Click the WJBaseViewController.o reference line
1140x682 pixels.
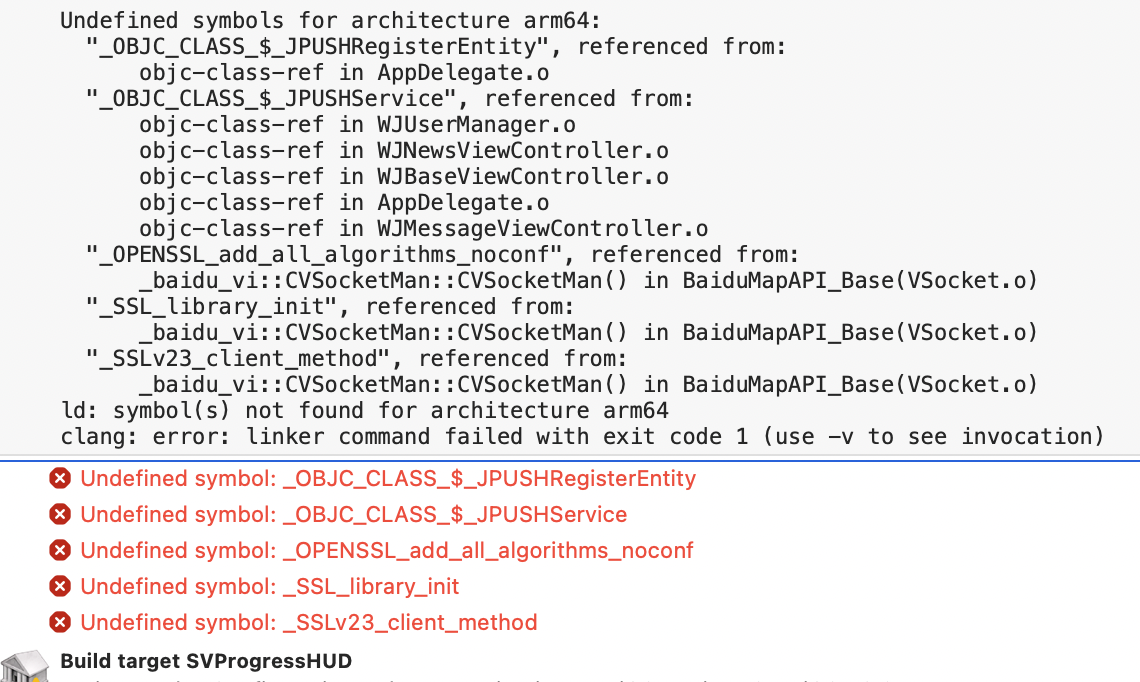(x=404, y=177)
